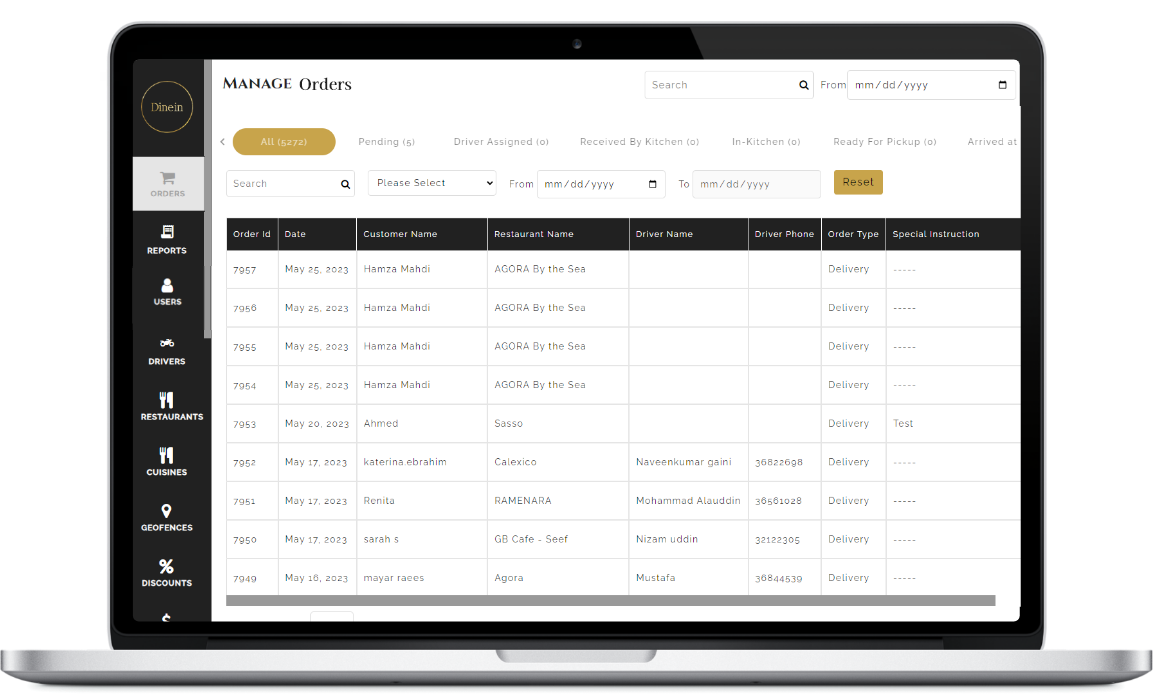The width and height of the screenshot is (1153, 694).
Task: Click the magnifier in top search box
Action: pyautogui.click(x=804, y=86)
